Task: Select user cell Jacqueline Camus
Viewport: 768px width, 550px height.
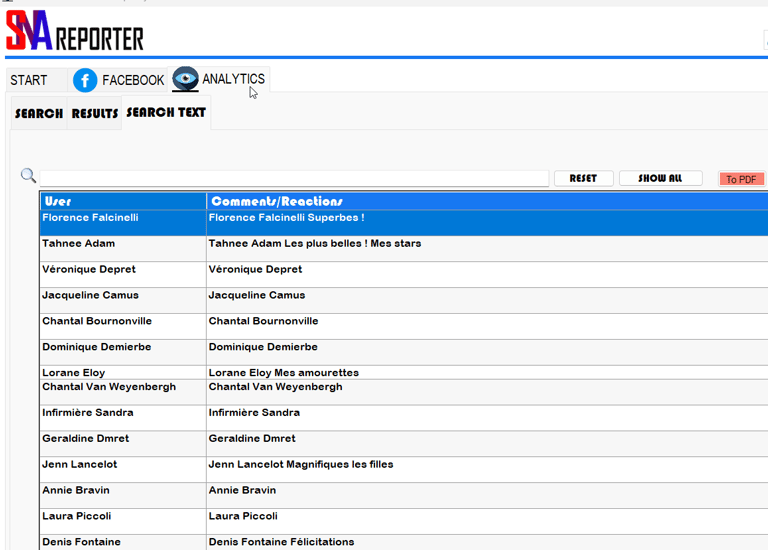Action: coord(123,301)
